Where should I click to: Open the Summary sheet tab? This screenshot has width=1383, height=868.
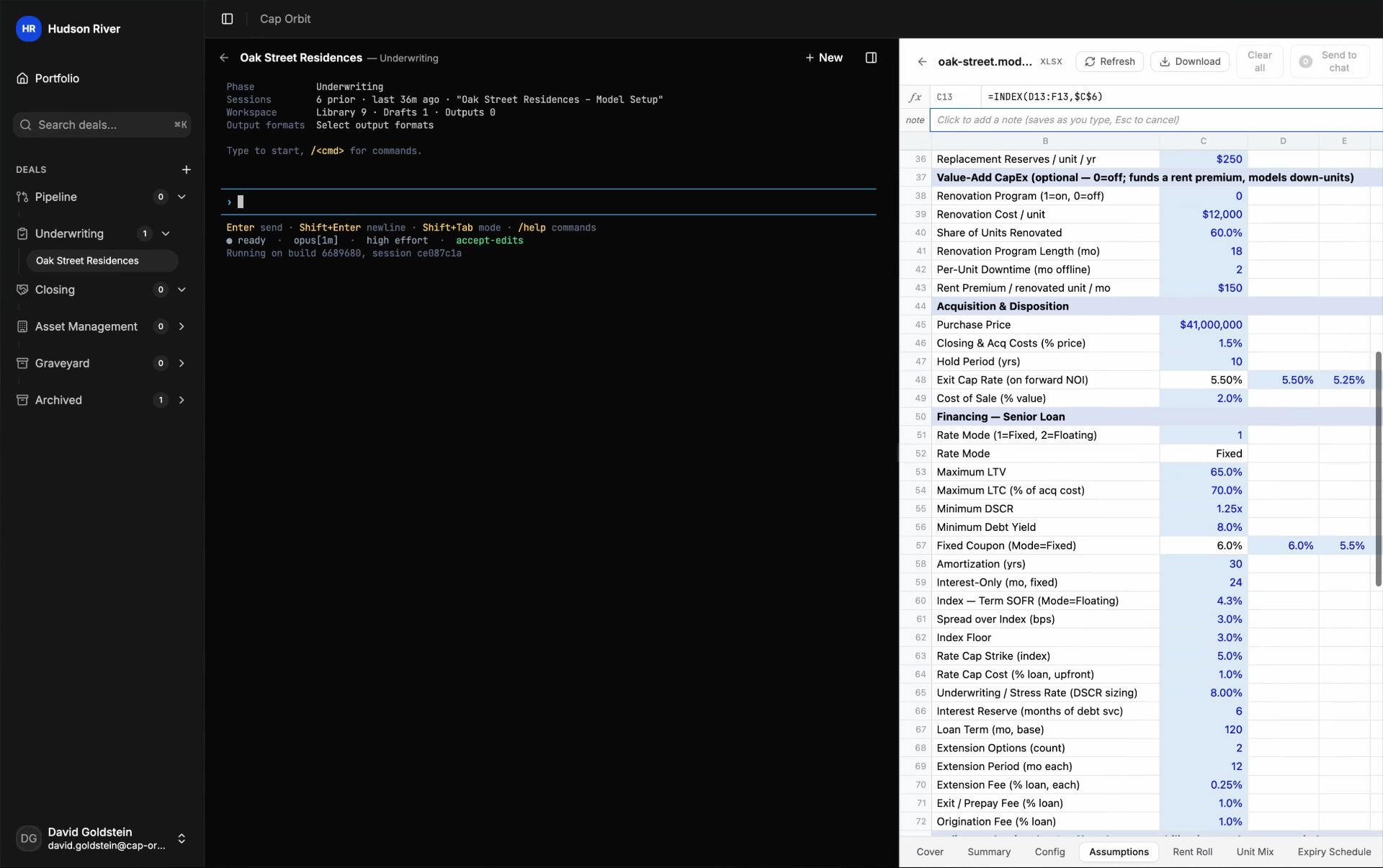point(988,851)
